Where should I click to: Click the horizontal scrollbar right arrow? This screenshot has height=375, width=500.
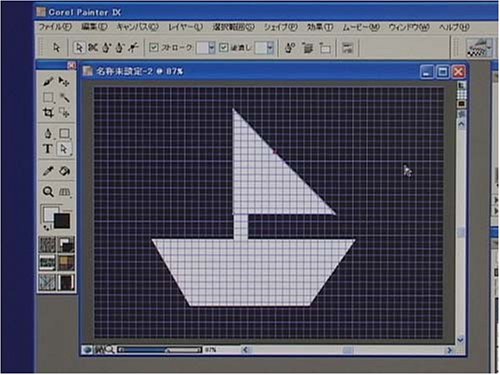(449, 350)
